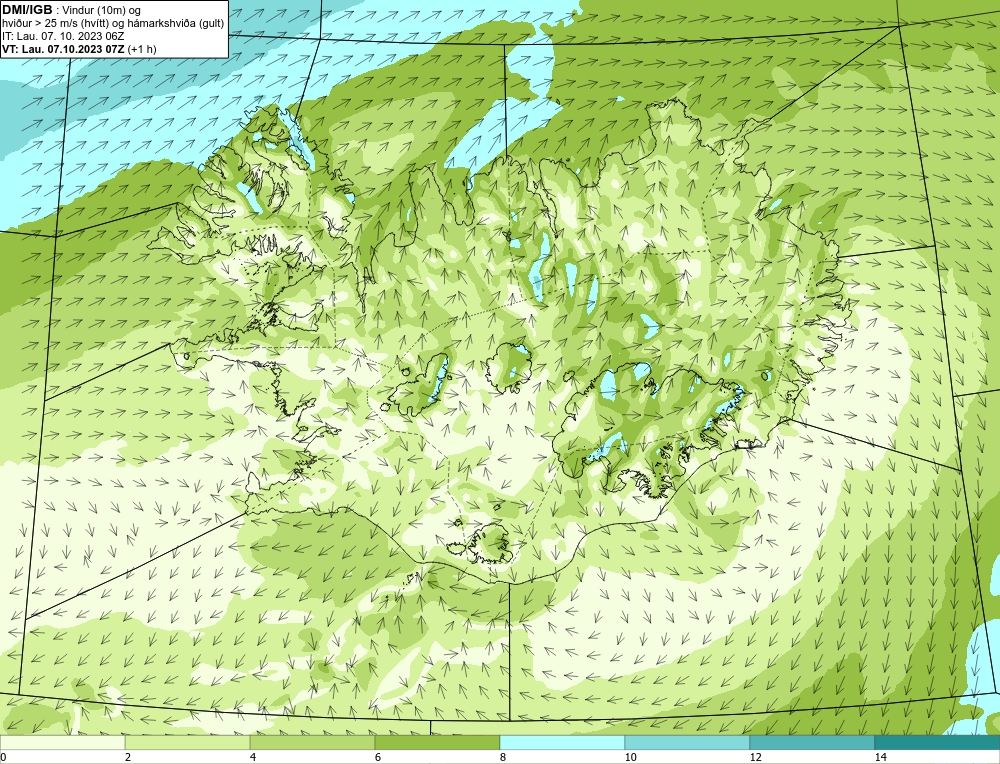Click the '10' scale label
1000x764 pixels.
tap(631, 757)
